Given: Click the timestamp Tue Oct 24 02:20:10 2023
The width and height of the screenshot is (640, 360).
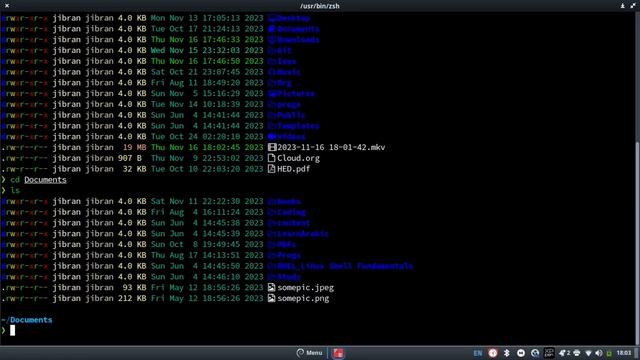Looking at the screenshot, I should point(207,136).
